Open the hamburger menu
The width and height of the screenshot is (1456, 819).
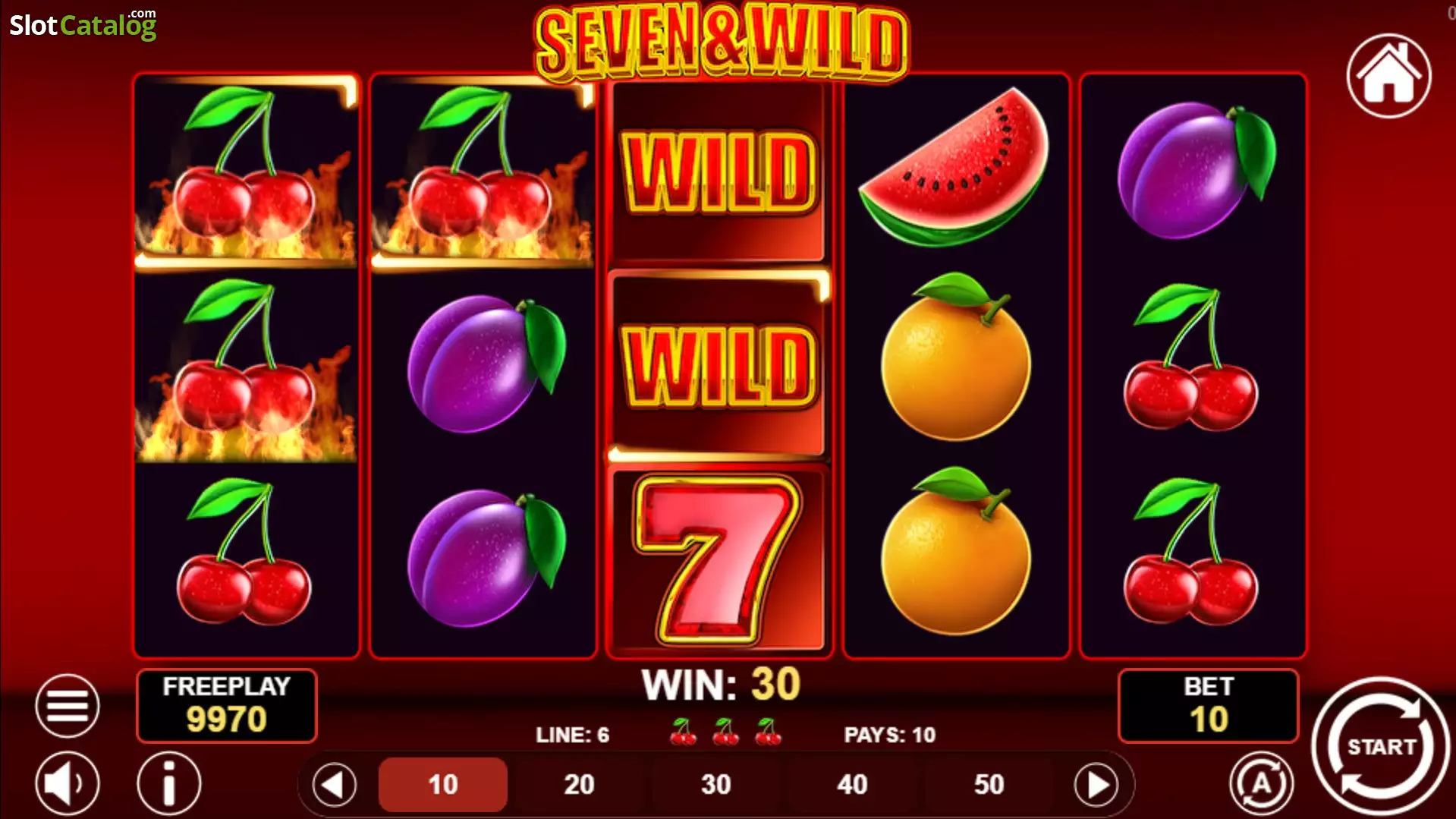click(x=67, y=705)
